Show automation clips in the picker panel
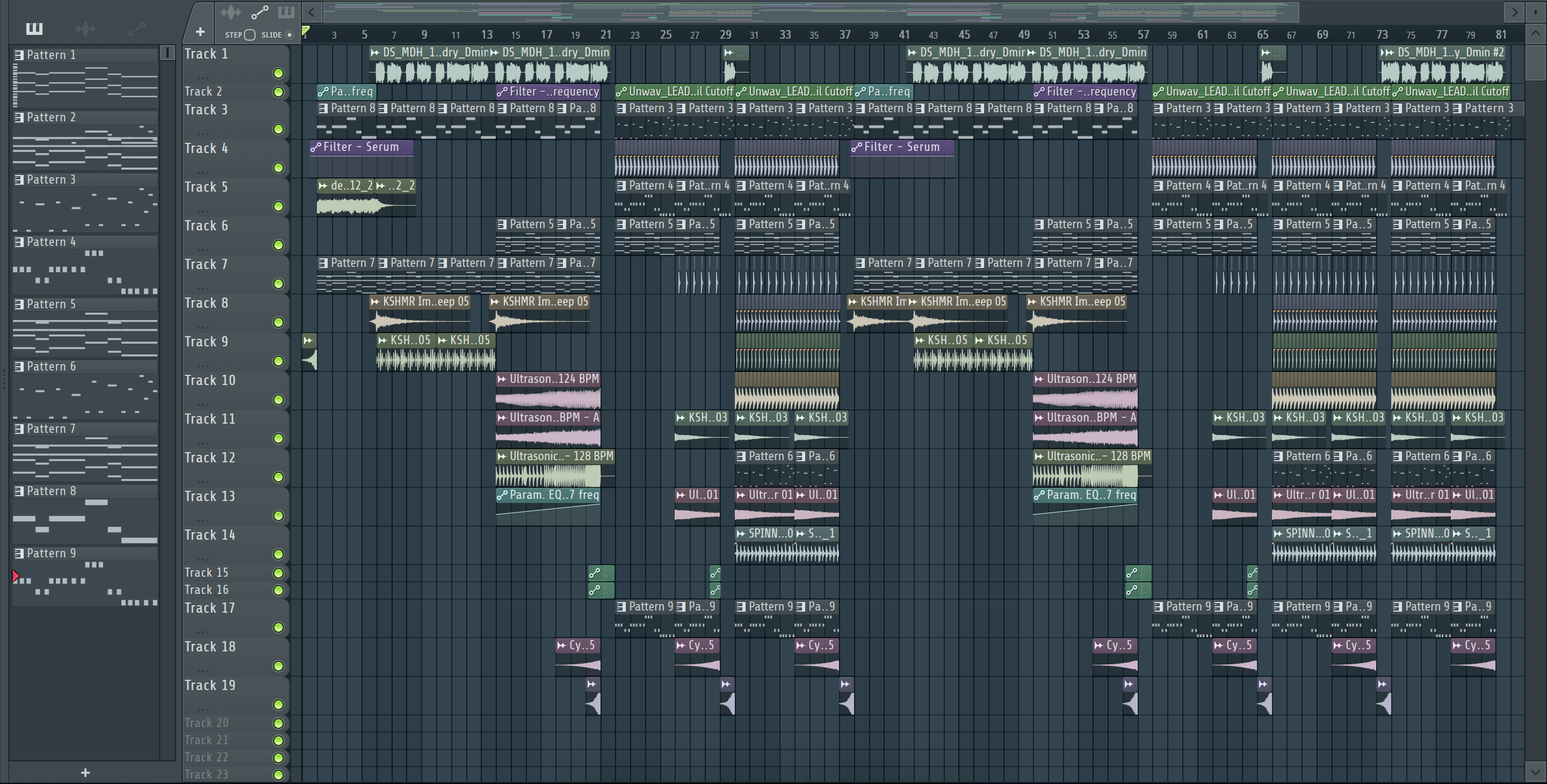1547x784 pixels. [136, 28]
